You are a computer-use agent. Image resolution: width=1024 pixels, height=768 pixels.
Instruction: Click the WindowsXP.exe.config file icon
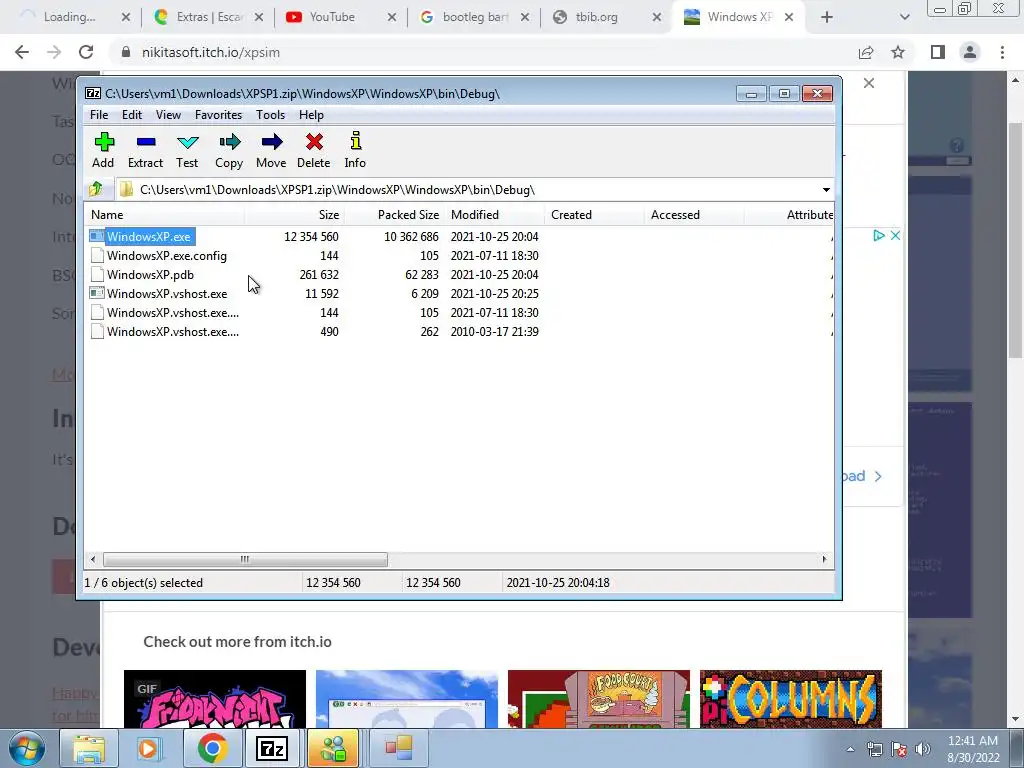pos(97,255)
